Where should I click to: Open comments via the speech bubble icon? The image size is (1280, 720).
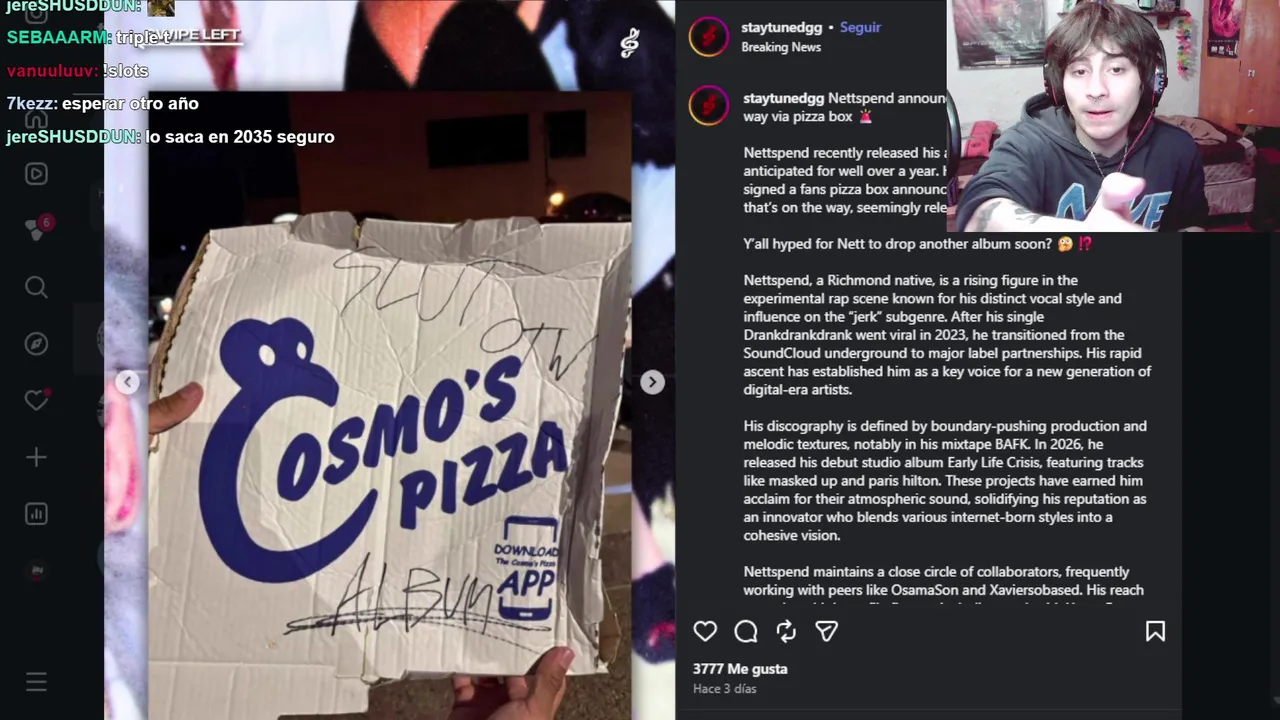point(746,631)
